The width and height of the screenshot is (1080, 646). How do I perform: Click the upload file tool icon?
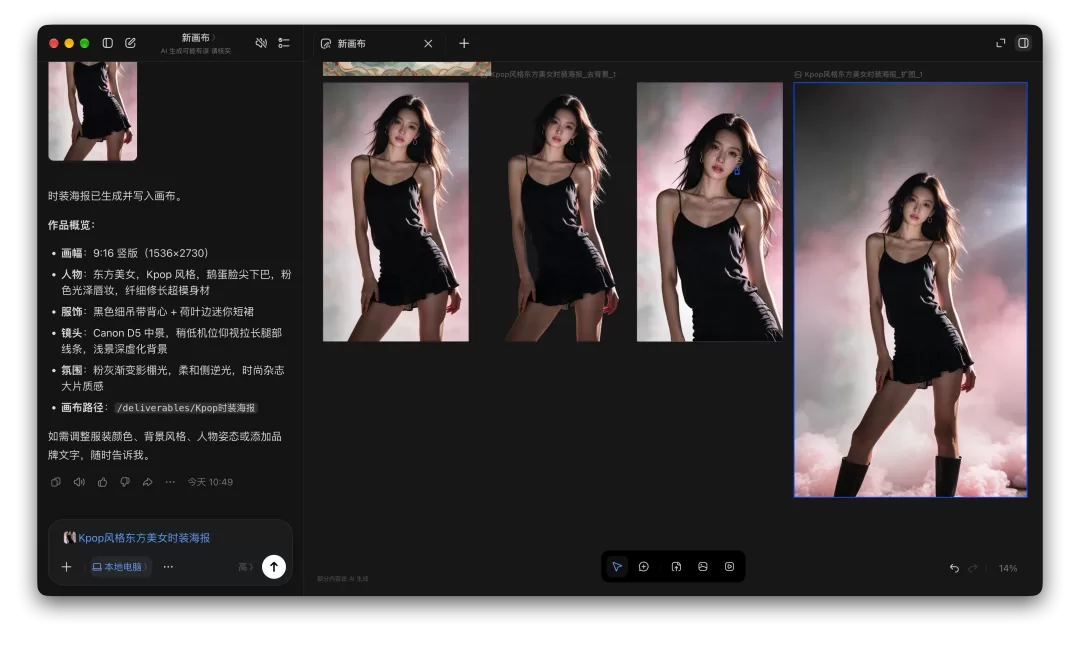[x=676, y=567]
